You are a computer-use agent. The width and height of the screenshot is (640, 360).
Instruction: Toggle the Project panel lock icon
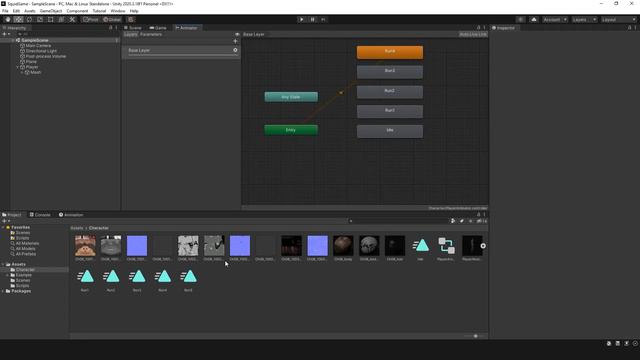[479, 215]
